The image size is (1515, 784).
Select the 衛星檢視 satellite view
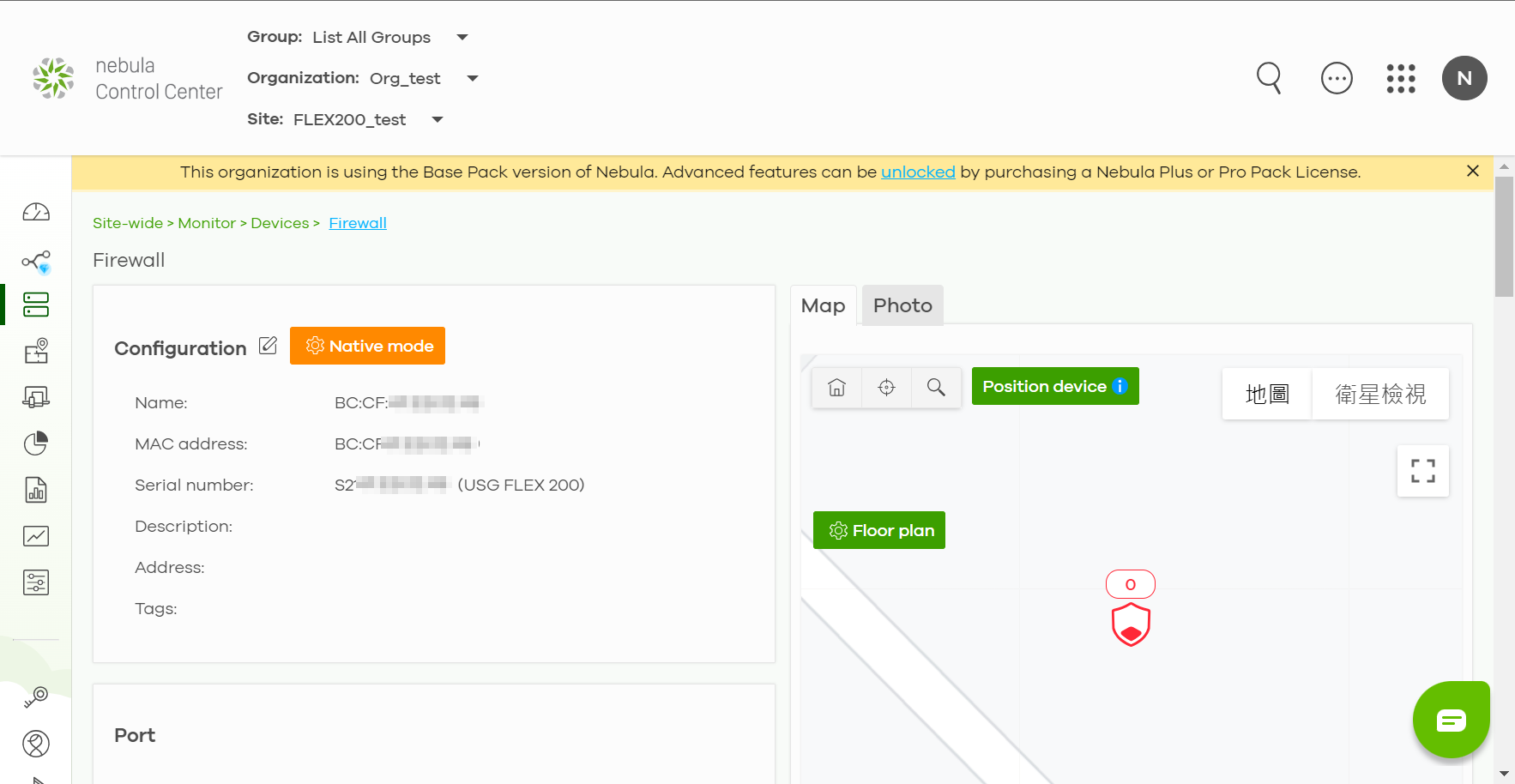tap(1380, 394)
